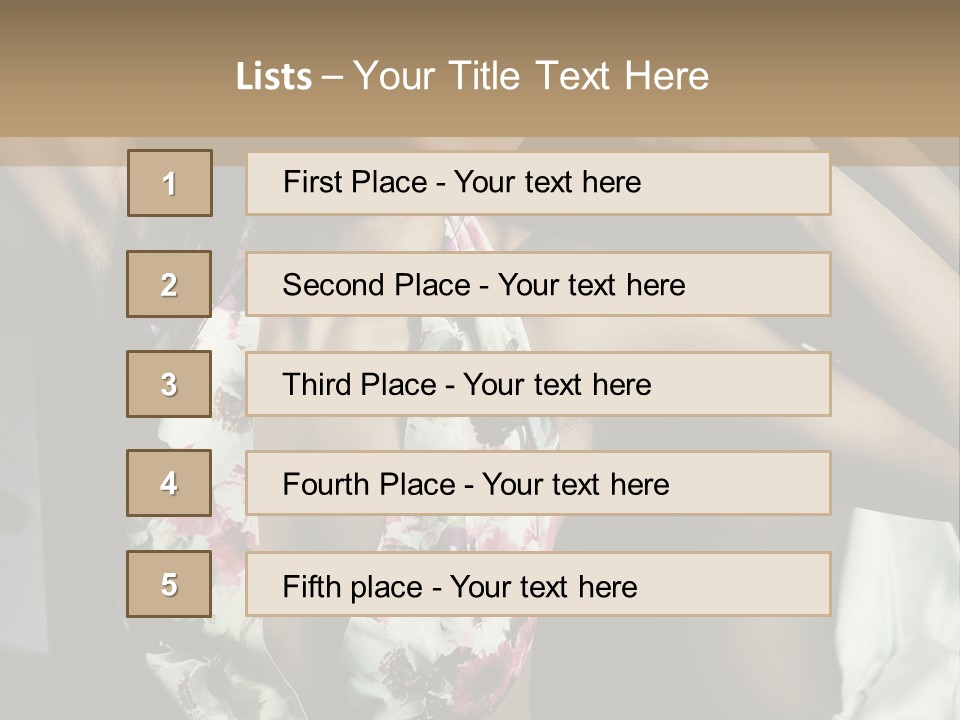Click the slide title 'Lists – Your Title Text Here'
Image resolution: width=960 pixels, height=720 pixels.
click(472, 76)
